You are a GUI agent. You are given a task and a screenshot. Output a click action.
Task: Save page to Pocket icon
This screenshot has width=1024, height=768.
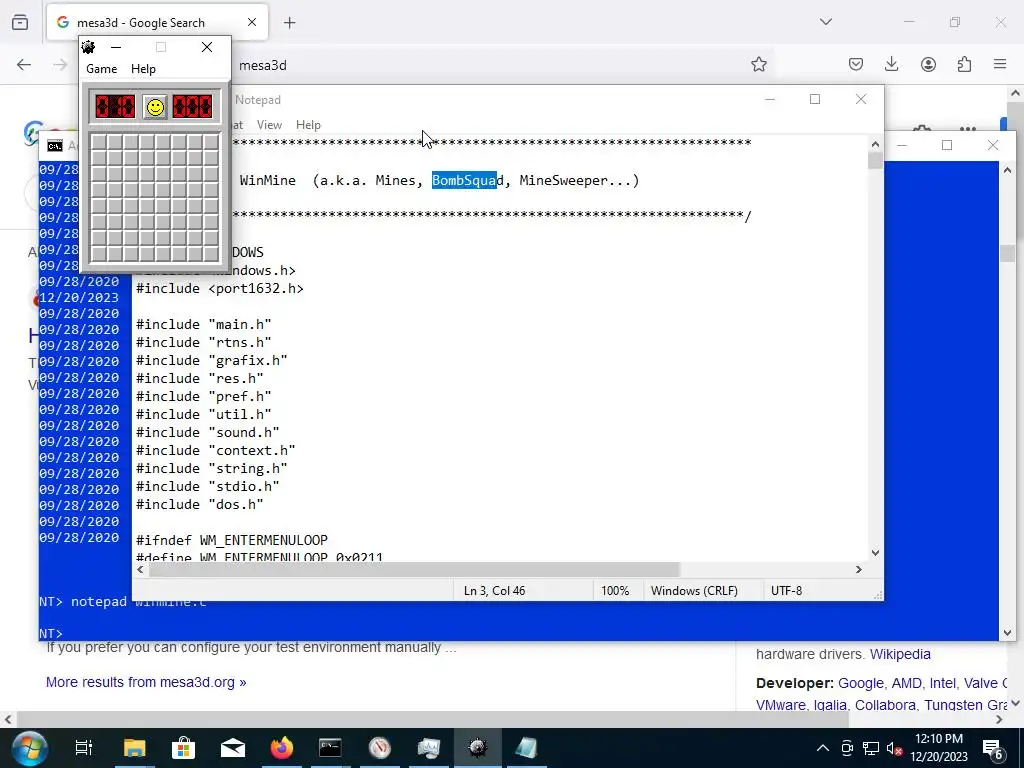[856, 64]
